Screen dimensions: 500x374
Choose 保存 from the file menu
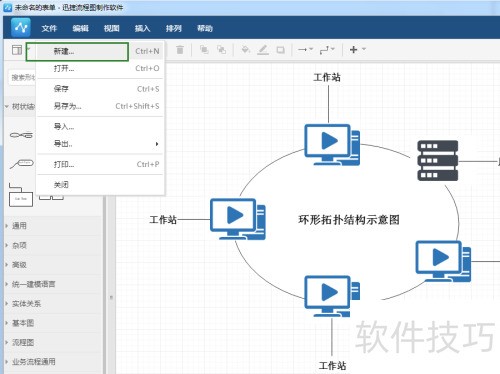coord(100,89)
